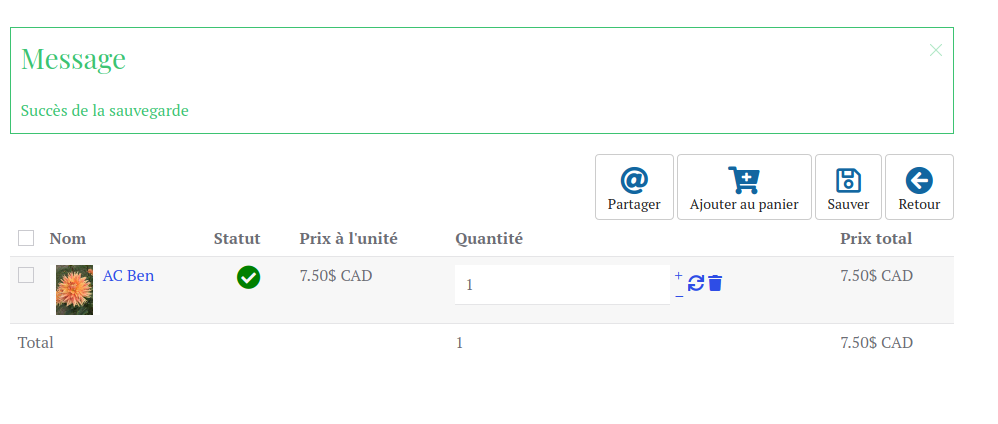Go back using the Retour arrow

coord(919,187)
